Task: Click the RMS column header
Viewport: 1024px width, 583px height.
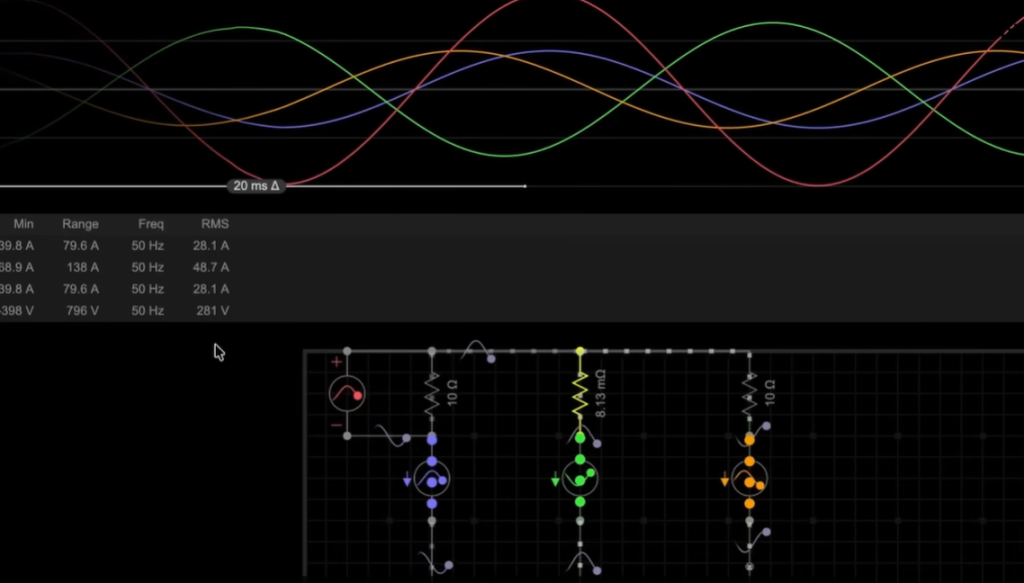Action: (215, 224)
